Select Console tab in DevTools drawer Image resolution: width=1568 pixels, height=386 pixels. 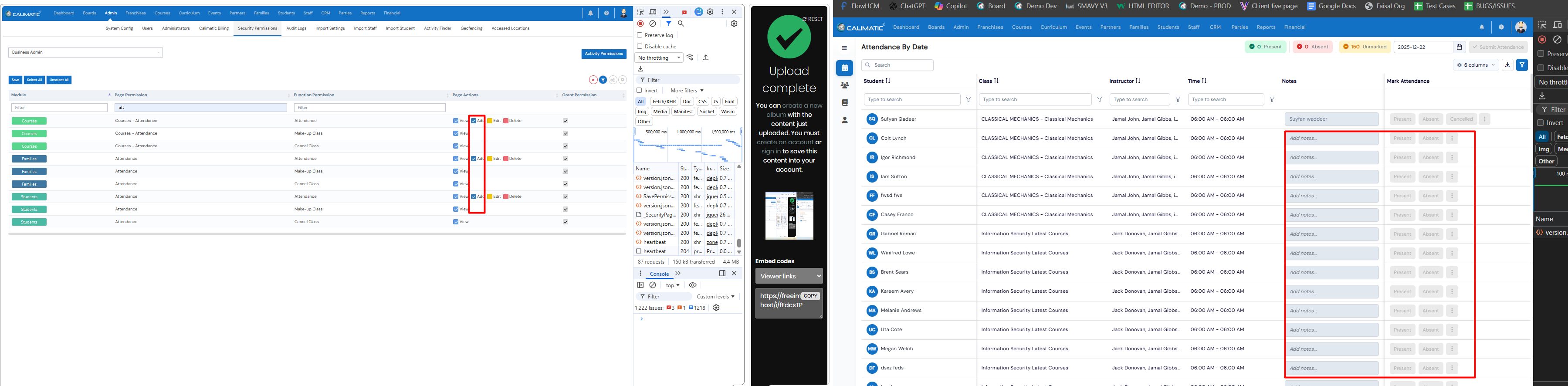pyautogui.click(x=659, y=274)
